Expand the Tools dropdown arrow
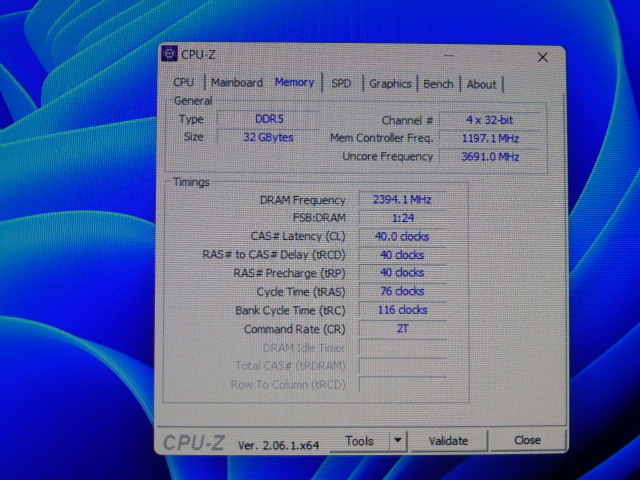The height and width of the screenshot is (480, 640). [x=398, y=441]
